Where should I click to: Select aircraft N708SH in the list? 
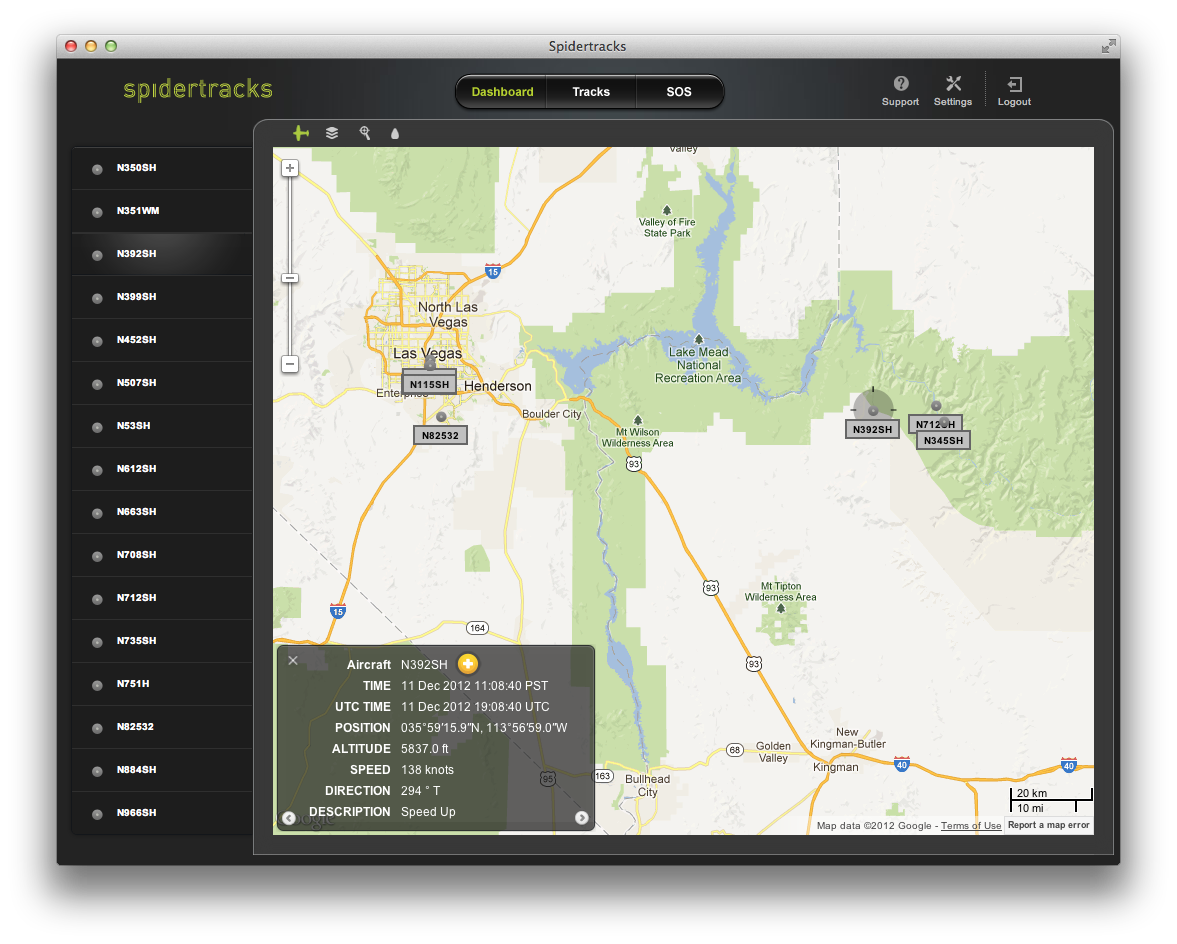(x=162, y=555)
